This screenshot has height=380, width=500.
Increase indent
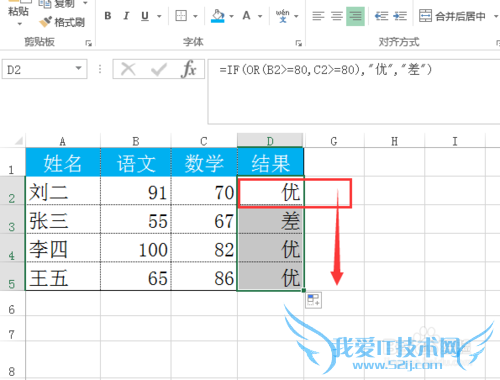pyautogui.click(x=399, y=16)
